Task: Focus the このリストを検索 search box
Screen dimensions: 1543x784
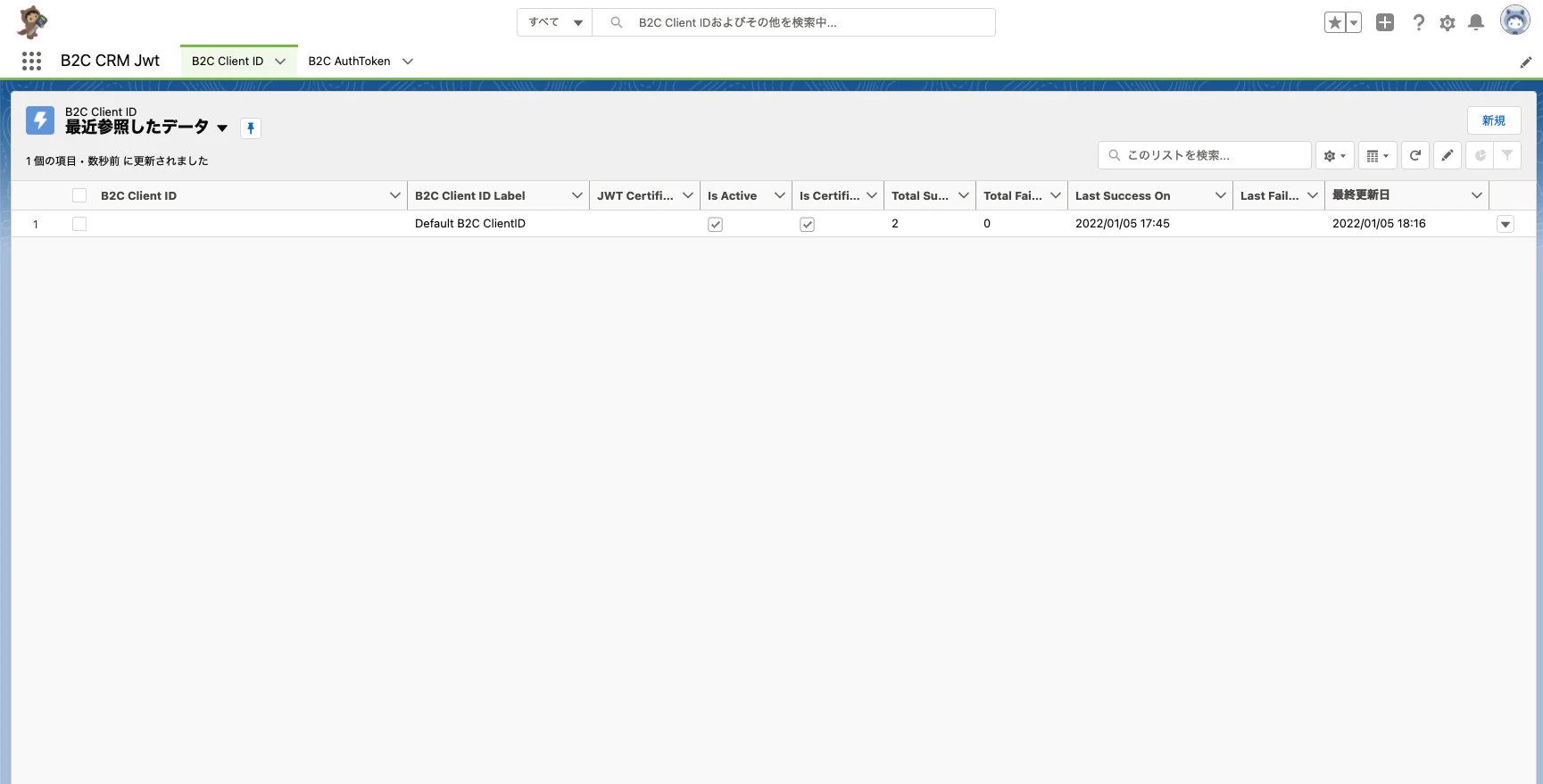Action: click(1205, 155)
